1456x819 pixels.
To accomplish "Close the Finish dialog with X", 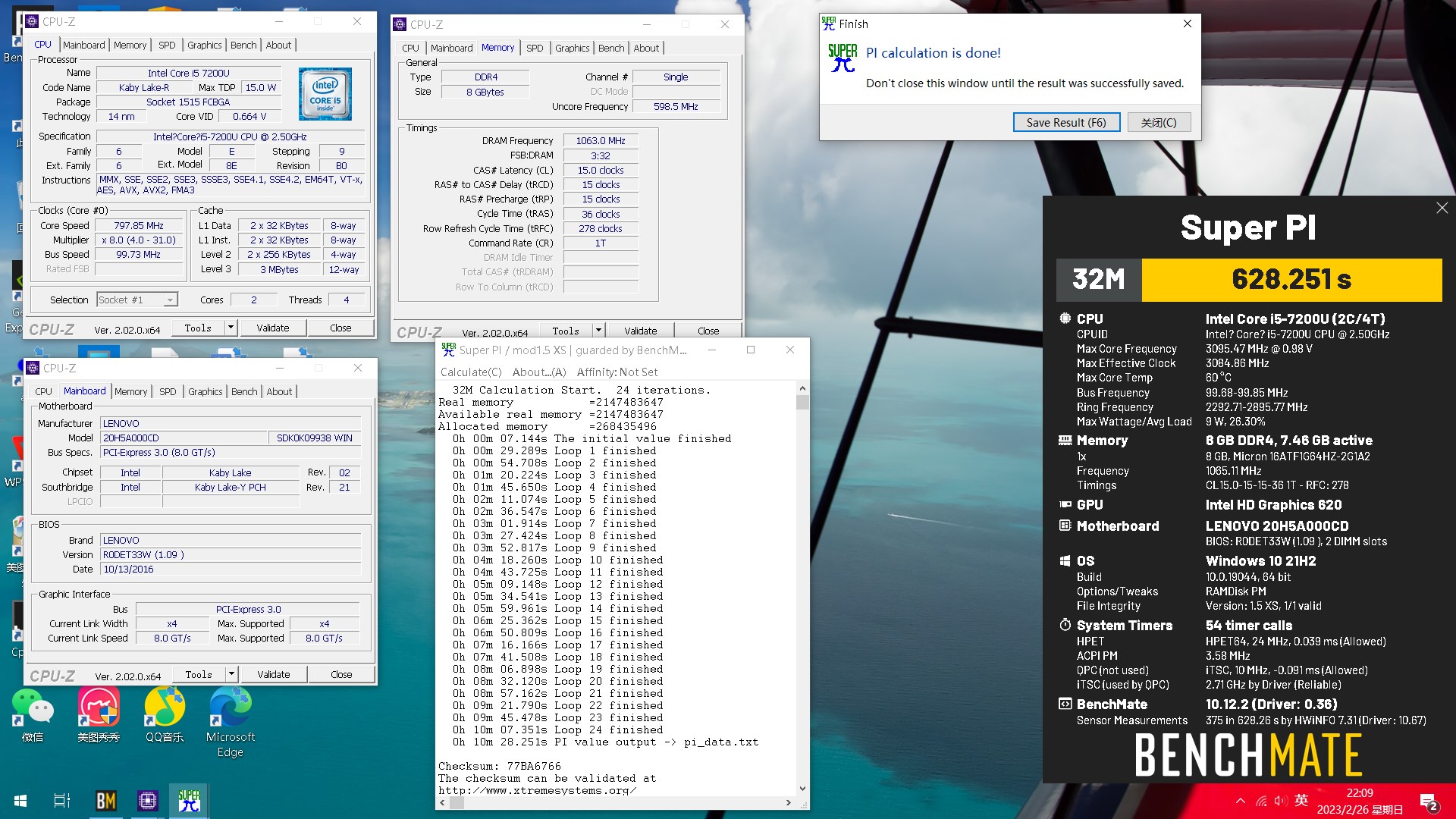I will pos(1188,24).
